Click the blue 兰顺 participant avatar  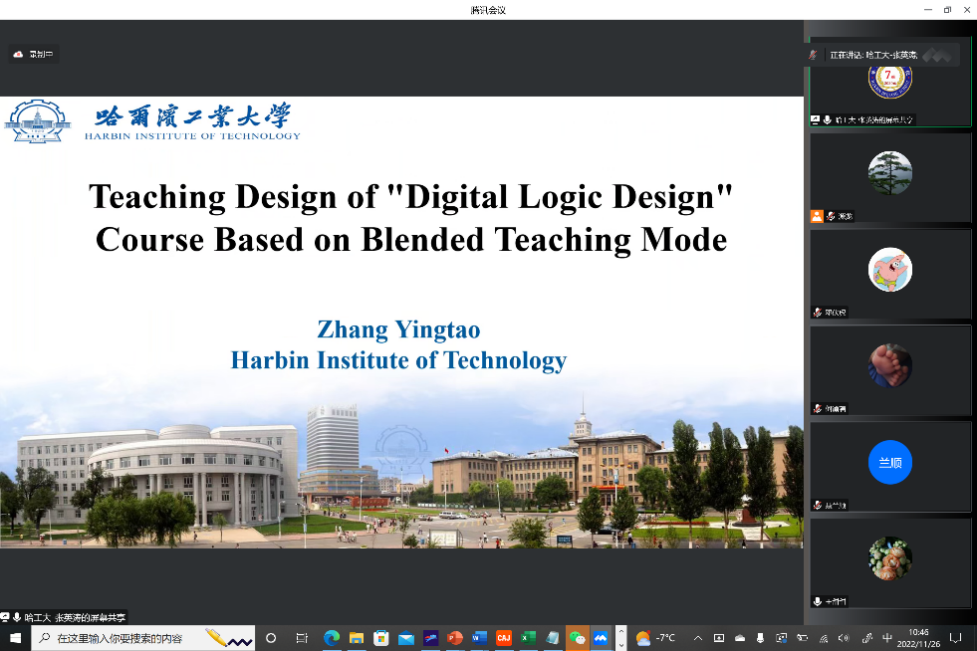(x=889, y=463)
